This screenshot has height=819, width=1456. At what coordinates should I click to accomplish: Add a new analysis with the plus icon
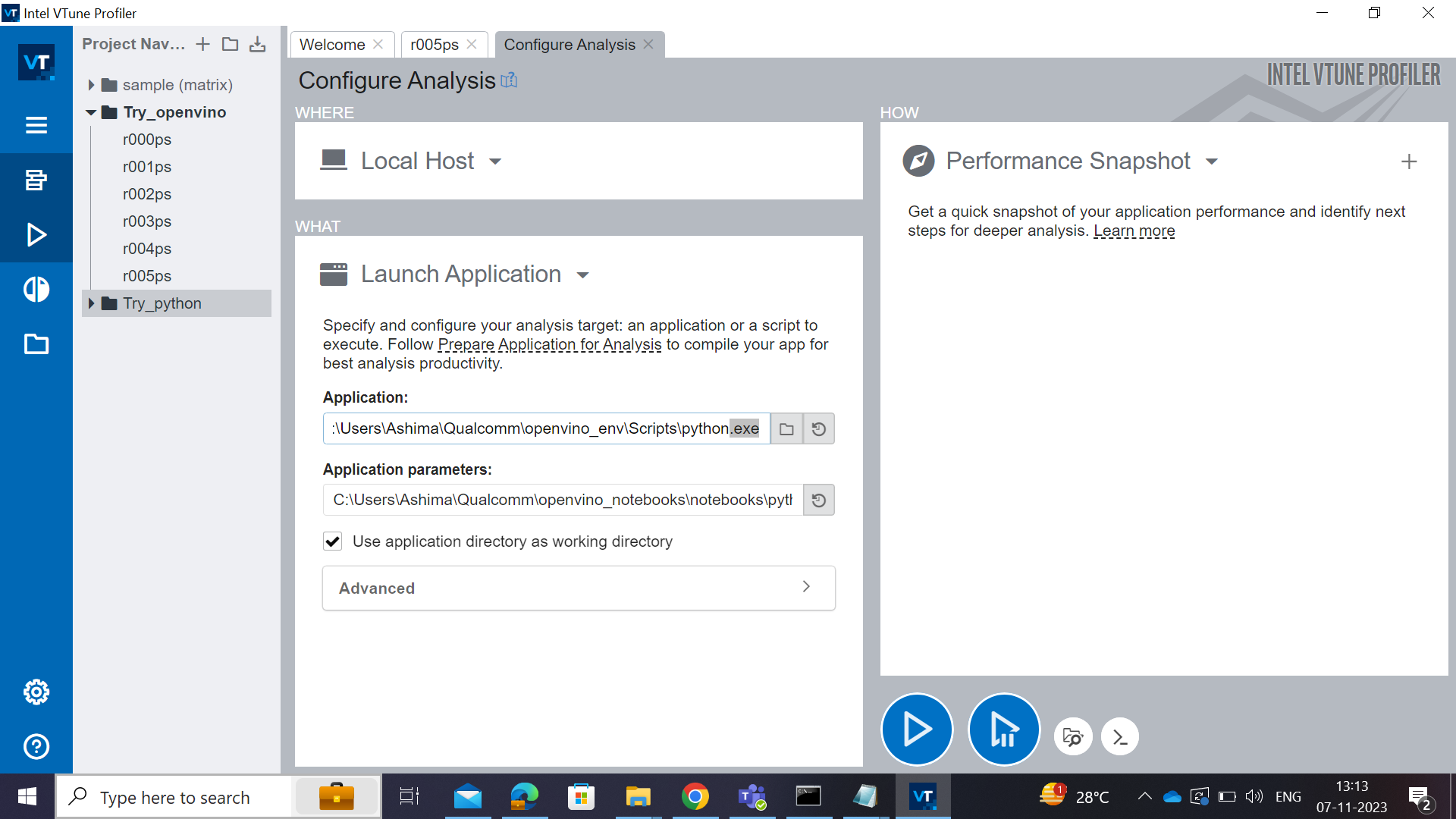click(1409, 161)
